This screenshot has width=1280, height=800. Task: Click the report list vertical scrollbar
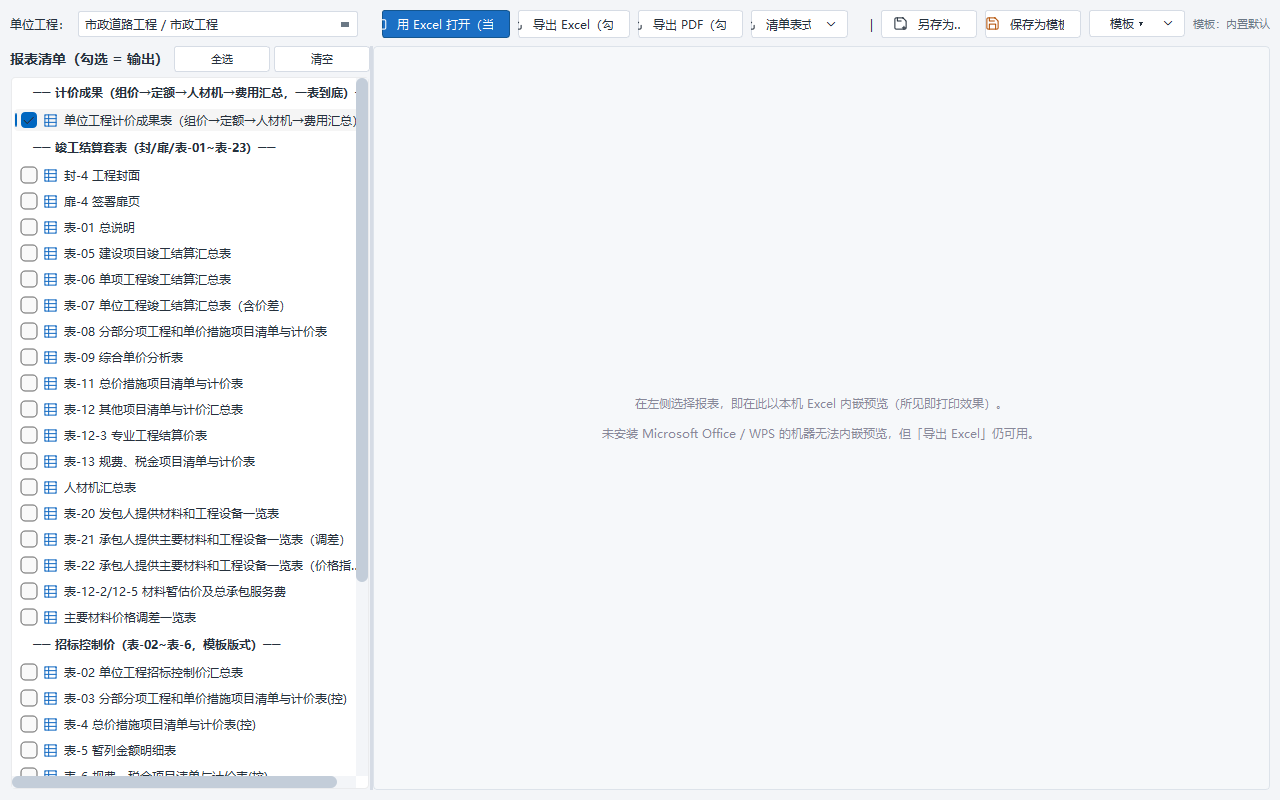(x=362, y=330)
